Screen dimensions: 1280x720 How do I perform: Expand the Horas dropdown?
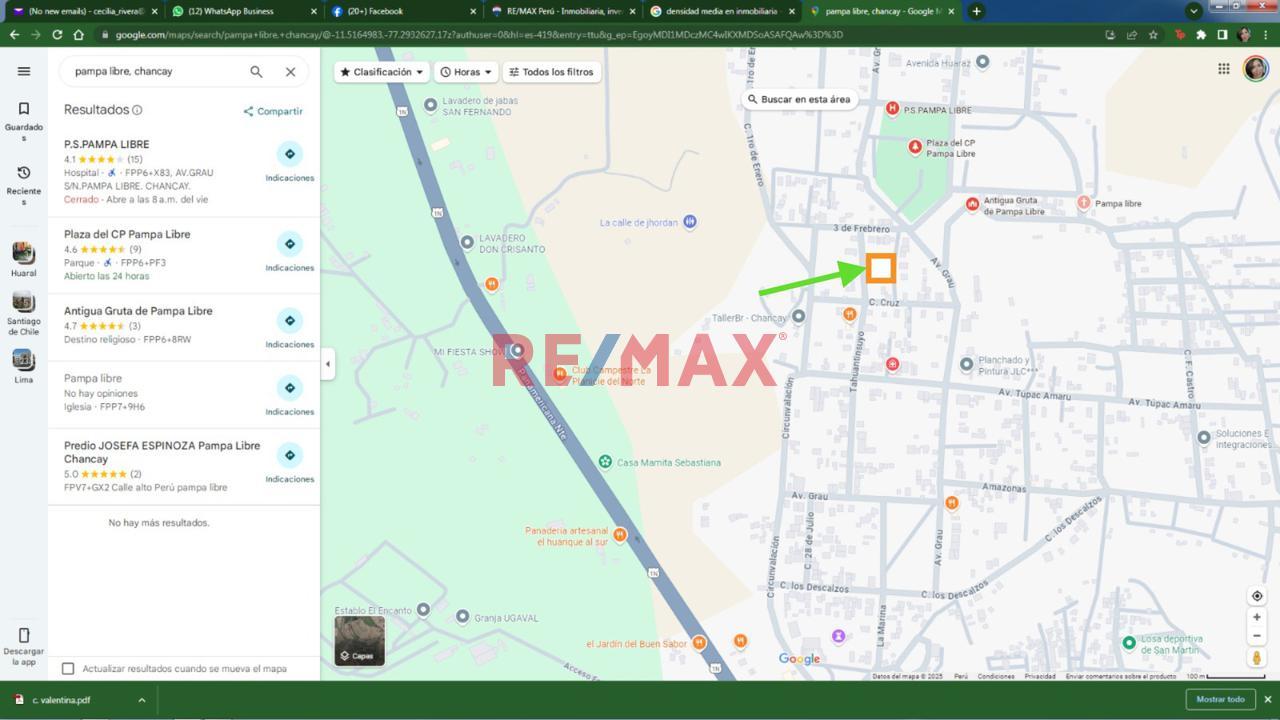pyautogui.click(x=467, y=72)
